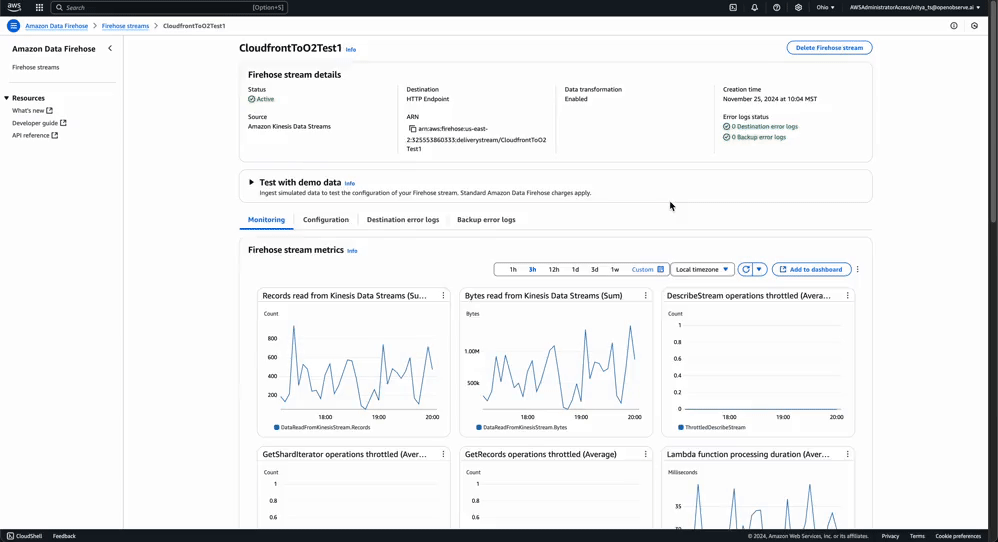Open the Ohio region selector
Screen dimensions: 998x542
826,8
